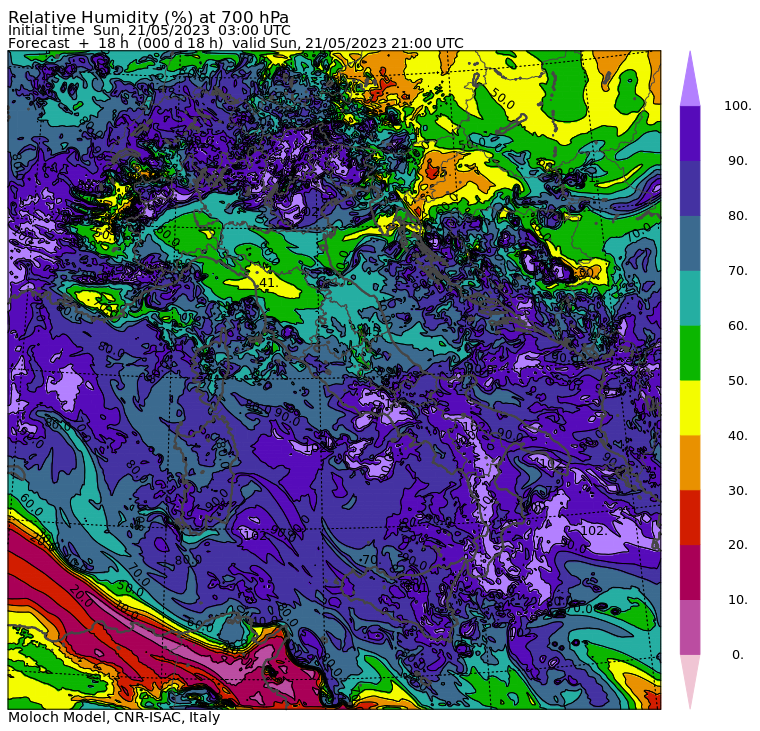Screen dimensions: 760x731
Task: Click the 'Initial time Sun, 21/05/2023 03:00 UTC' line
Action: click(x=149, y=30)
